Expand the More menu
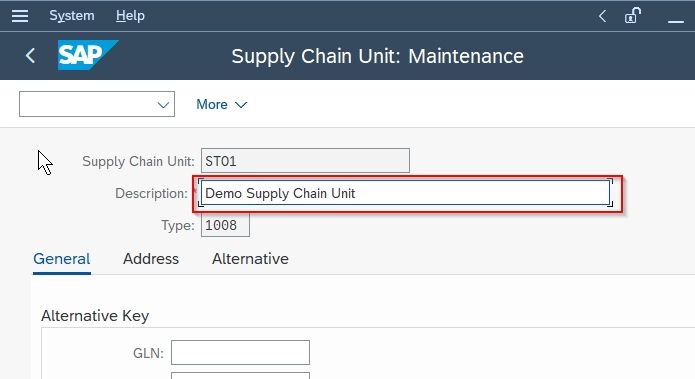 point(222,105)
